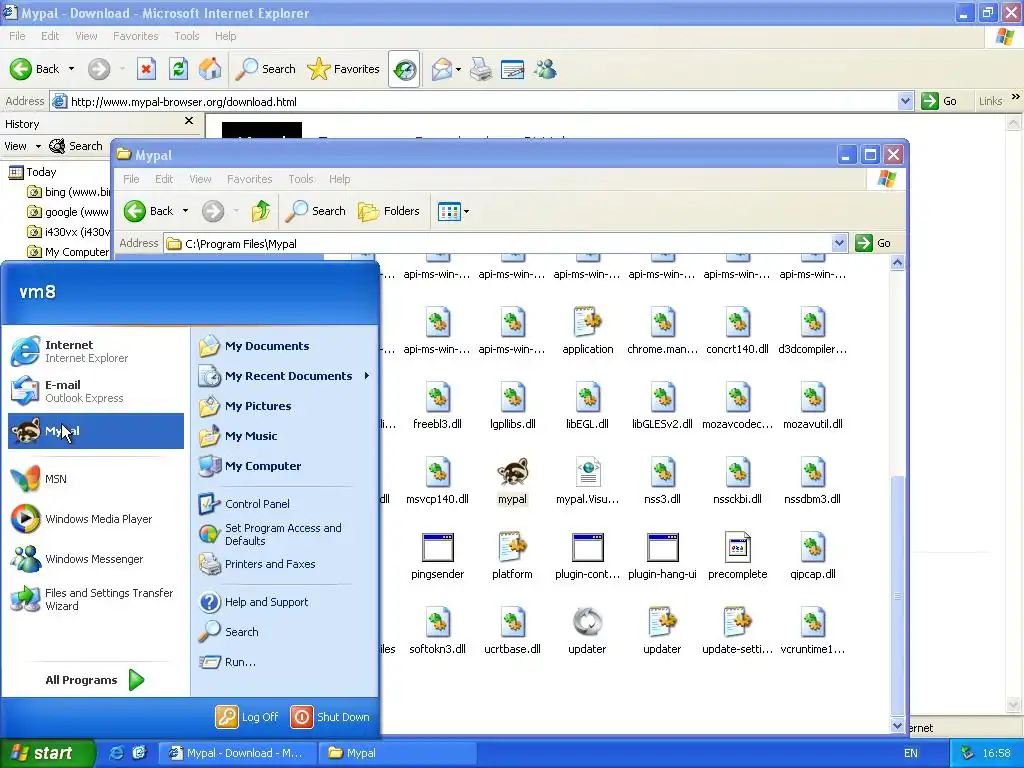
Task: Close the IE History panel
Action: [x=189, y=121]
